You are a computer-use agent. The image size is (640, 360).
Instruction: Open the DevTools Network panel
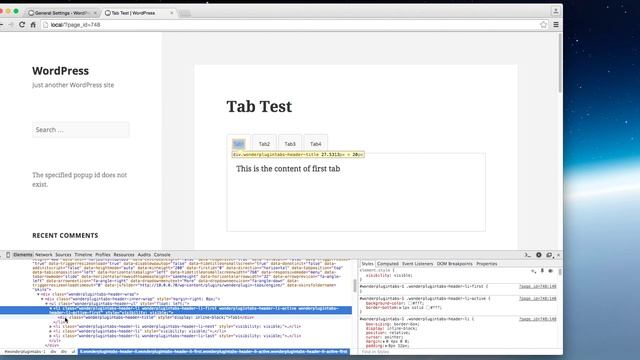point(44,255)
